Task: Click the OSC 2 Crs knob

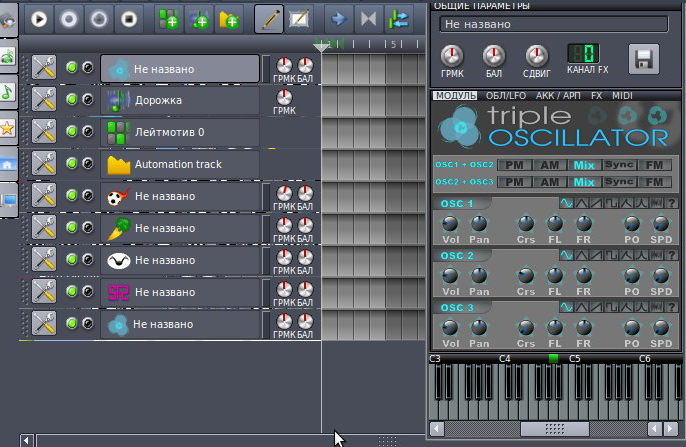Action: coord(525,276)
